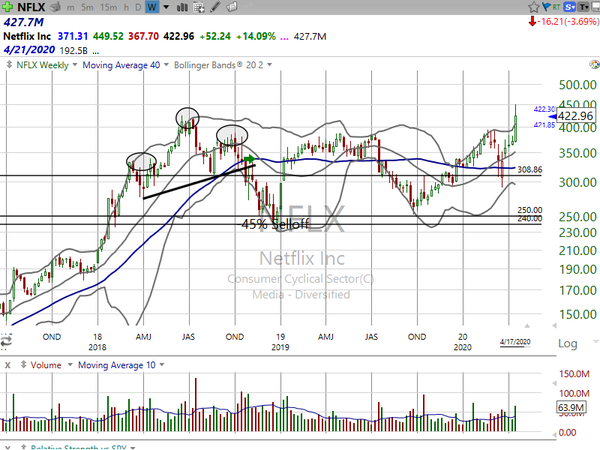Click the pink ellipsis after +14.09%
Screen dimensions: 600x450
coord(284,38)
